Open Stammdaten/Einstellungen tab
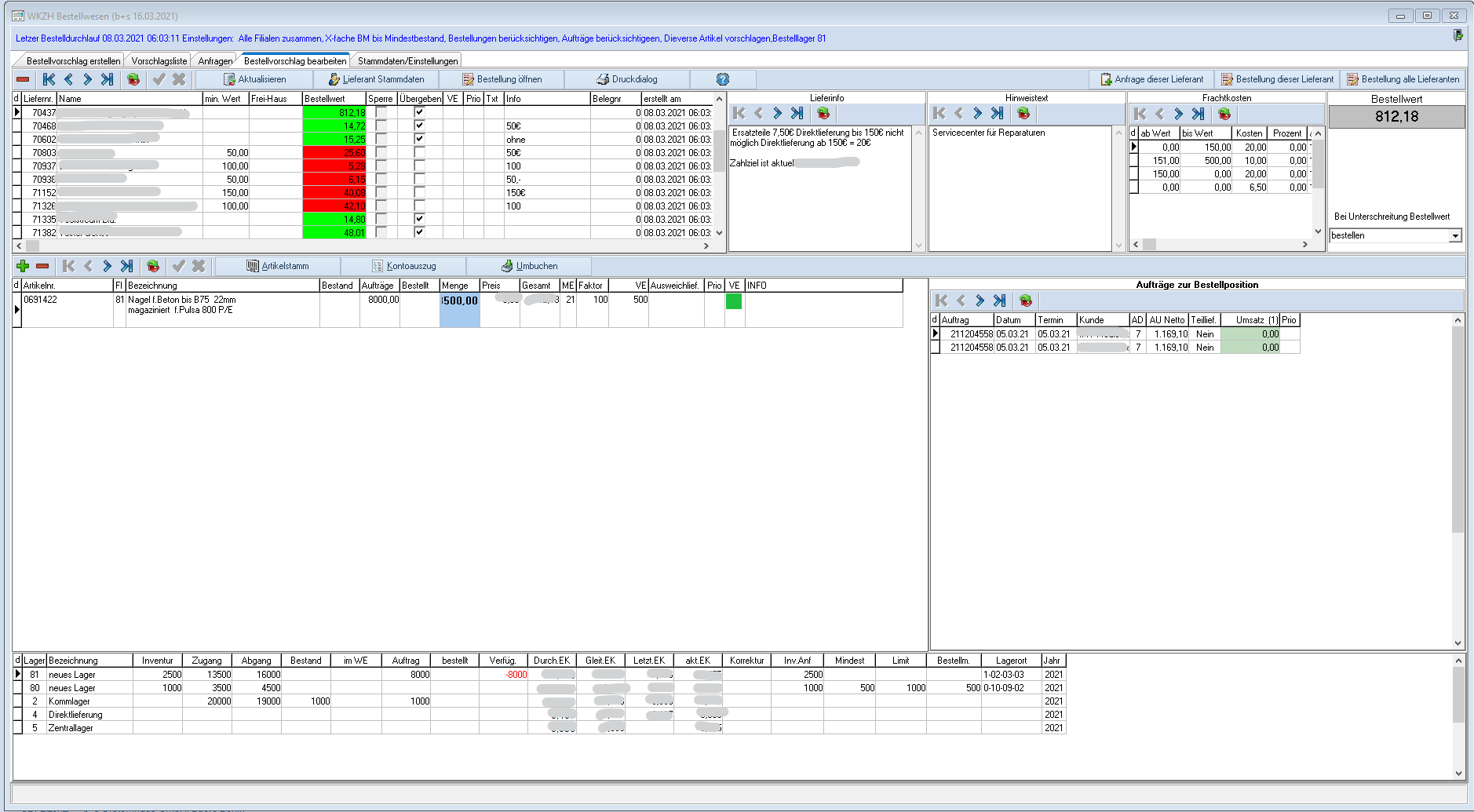The height and width of the screenshot is (812, 1474). pos(407,61)
